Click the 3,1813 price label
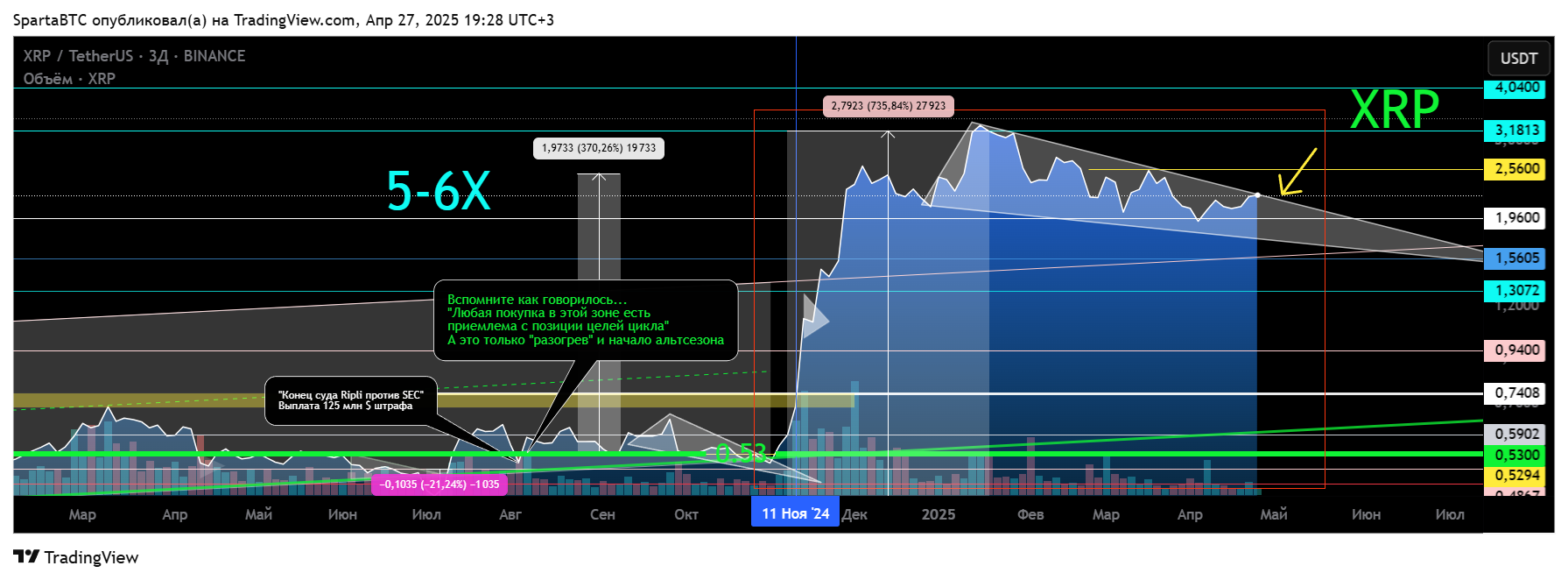 coord(1516,131)
